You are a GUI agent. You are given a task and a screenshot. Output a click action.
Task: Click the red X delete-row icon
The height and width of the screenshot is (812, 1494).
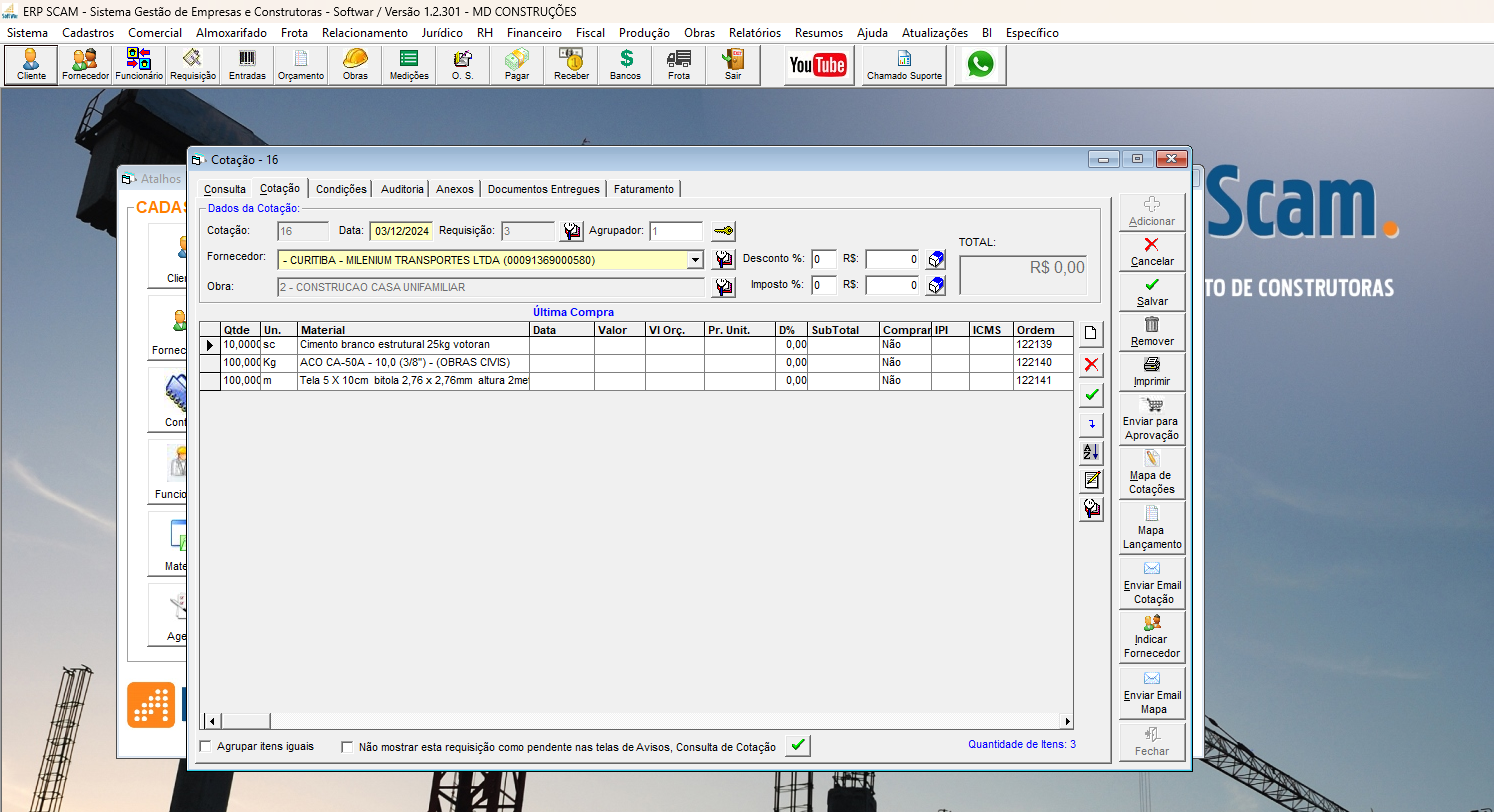(x=1091, y=364)
